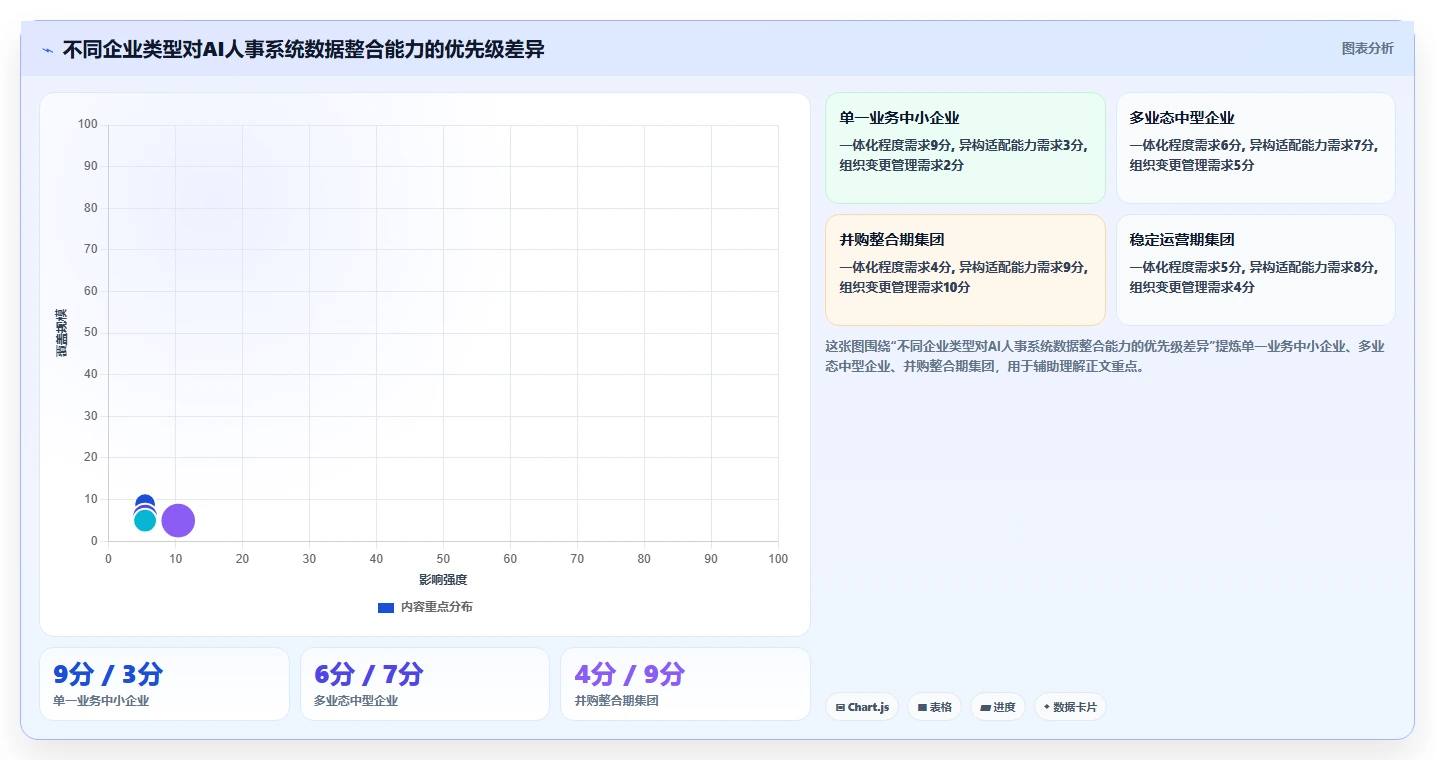
Task: Click the 数据卡片 tag chip
Action: [x=1070, y=707]
